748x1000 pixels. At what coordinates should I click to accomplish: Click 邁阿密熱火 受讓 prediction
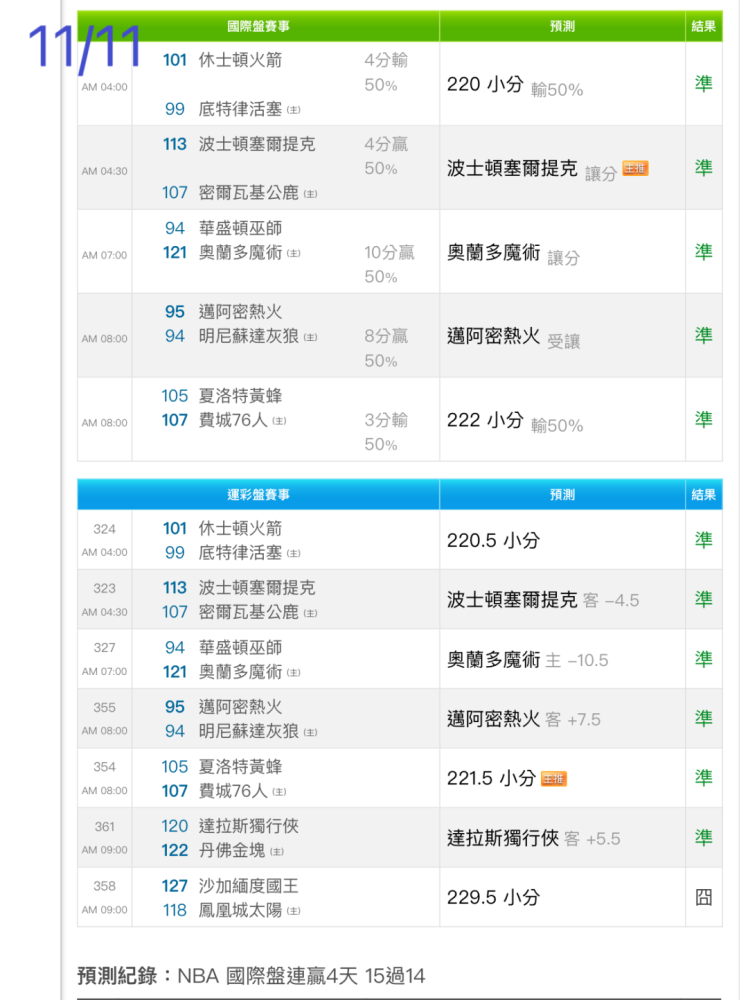513,337
